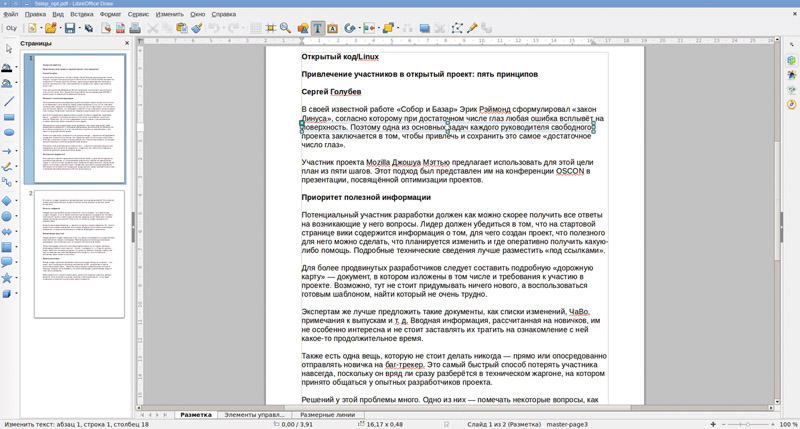The width and height of the screenshot is (800, 429).
Task: Switch to the Элементы управл... tab
Action: [254, 415]
